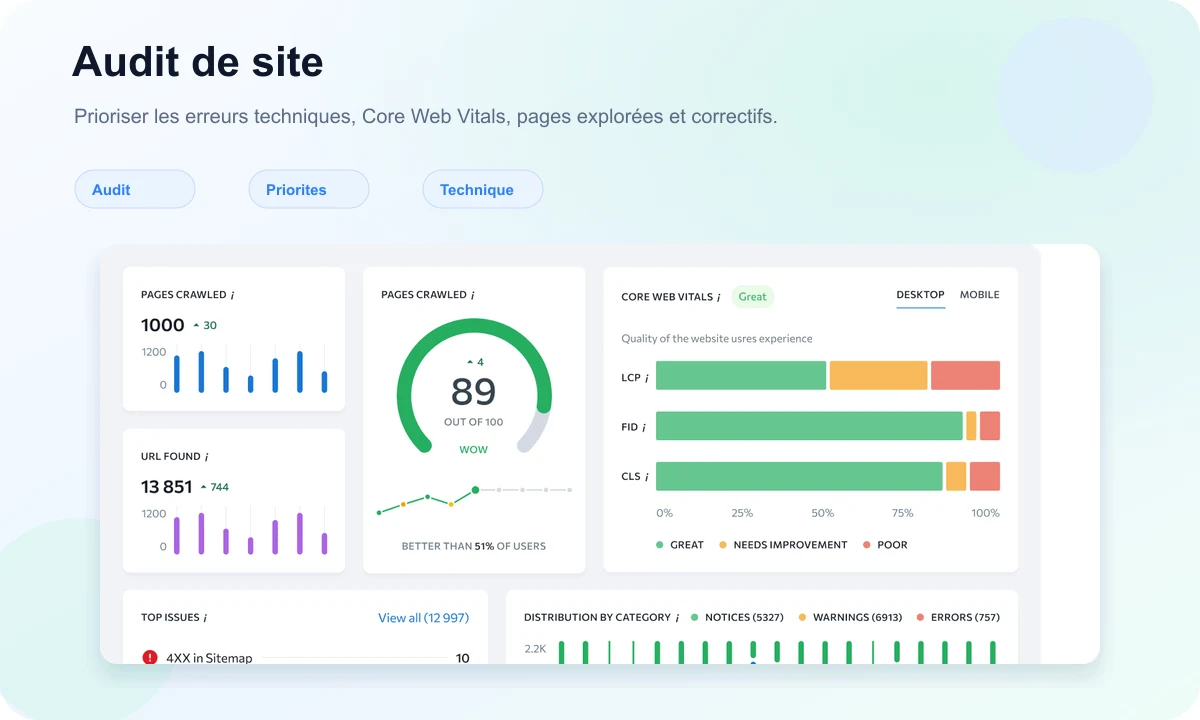
Task: Click the red error icon for 4XX in Sitemap
Action: tap(150, 657)
